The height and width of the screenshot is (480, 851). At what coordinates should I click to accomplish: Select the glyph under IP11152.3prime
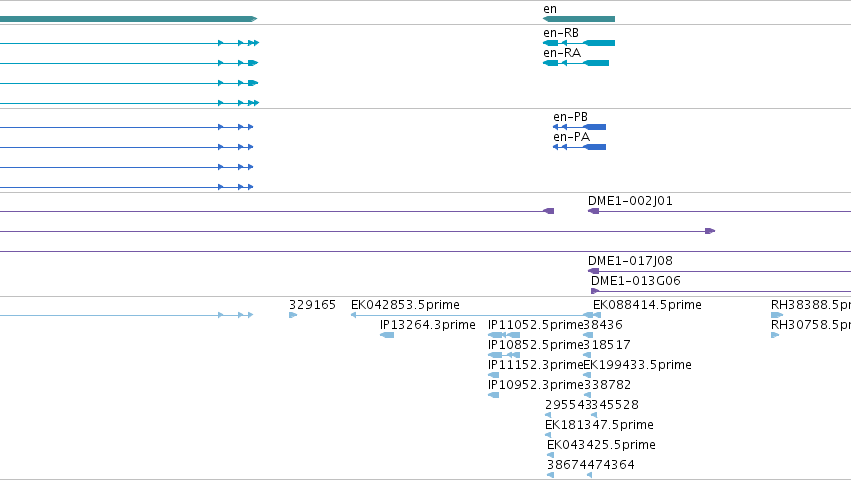coord(493,375)
